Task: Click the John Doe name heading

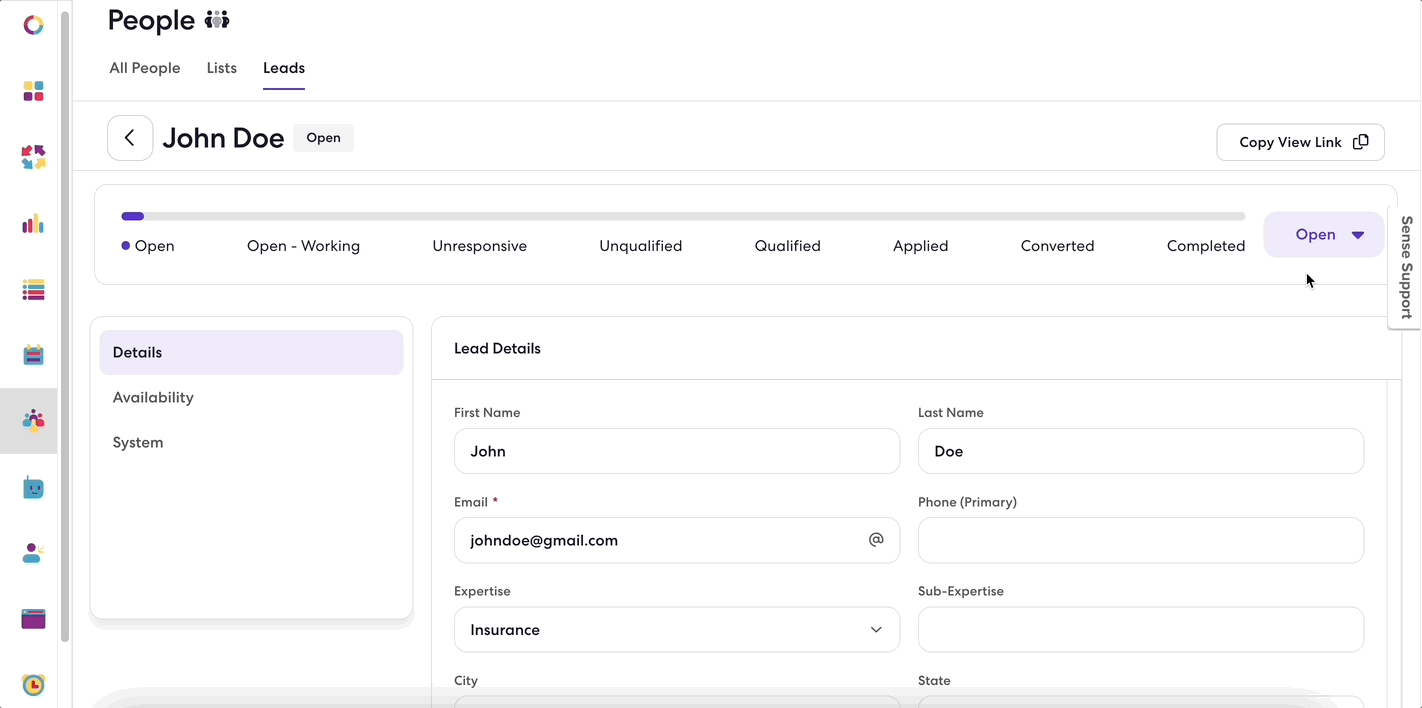Action: coord(223,138)
